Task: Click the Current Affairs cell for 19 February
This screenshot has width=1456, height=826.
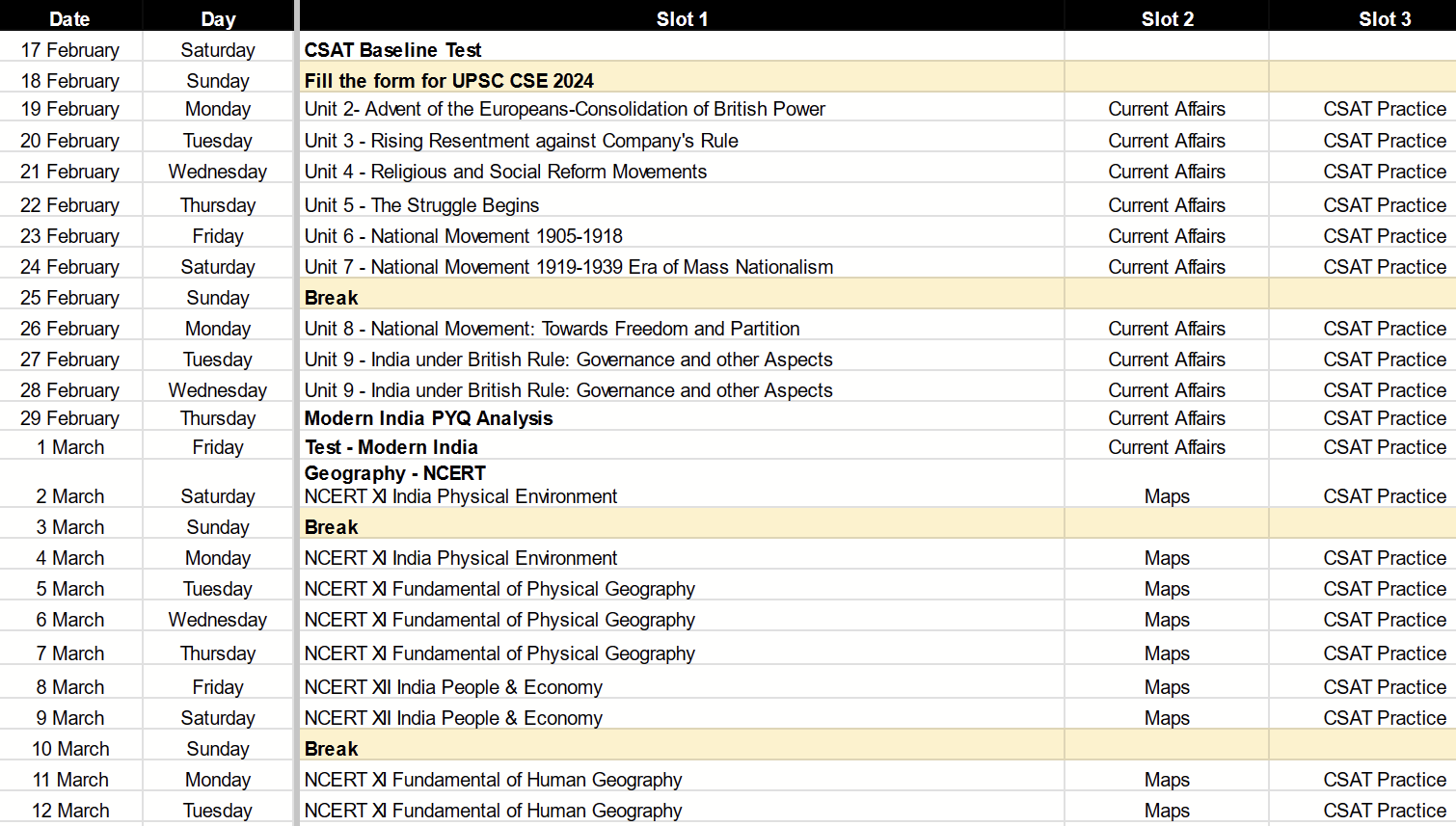Action: (1167, 108)
